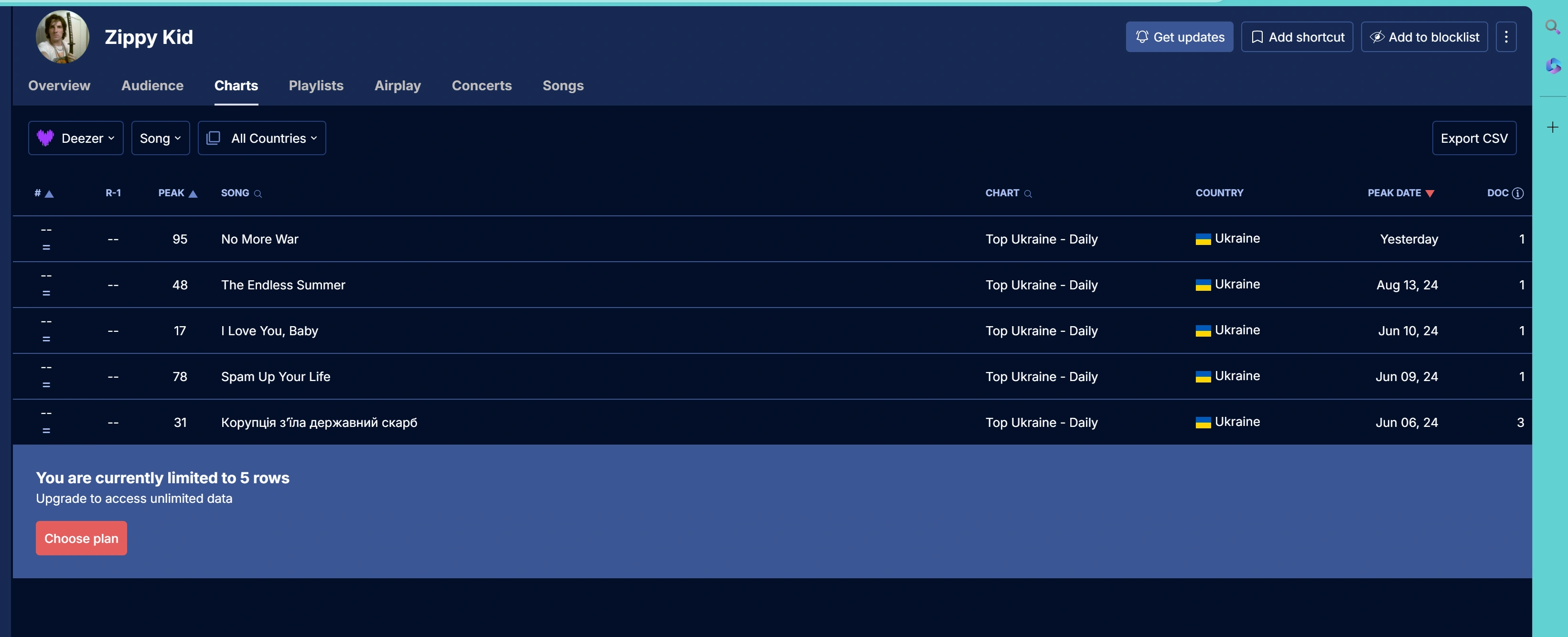Click the search icon next to CHART header

(x=1028, y=193)
